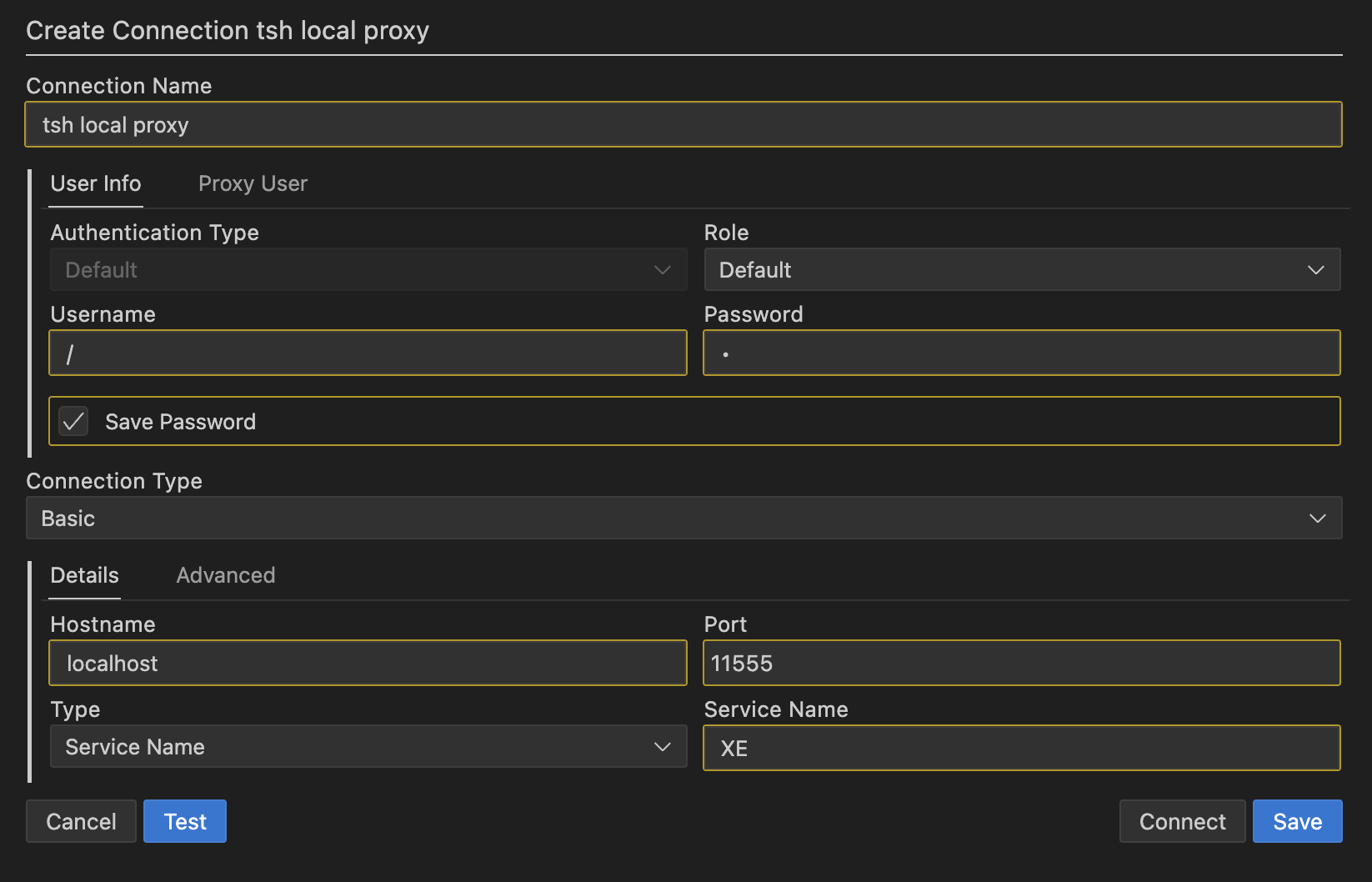Open the Advanced tab
This screenshot has height=882, width=1372.
click(225, 575)
